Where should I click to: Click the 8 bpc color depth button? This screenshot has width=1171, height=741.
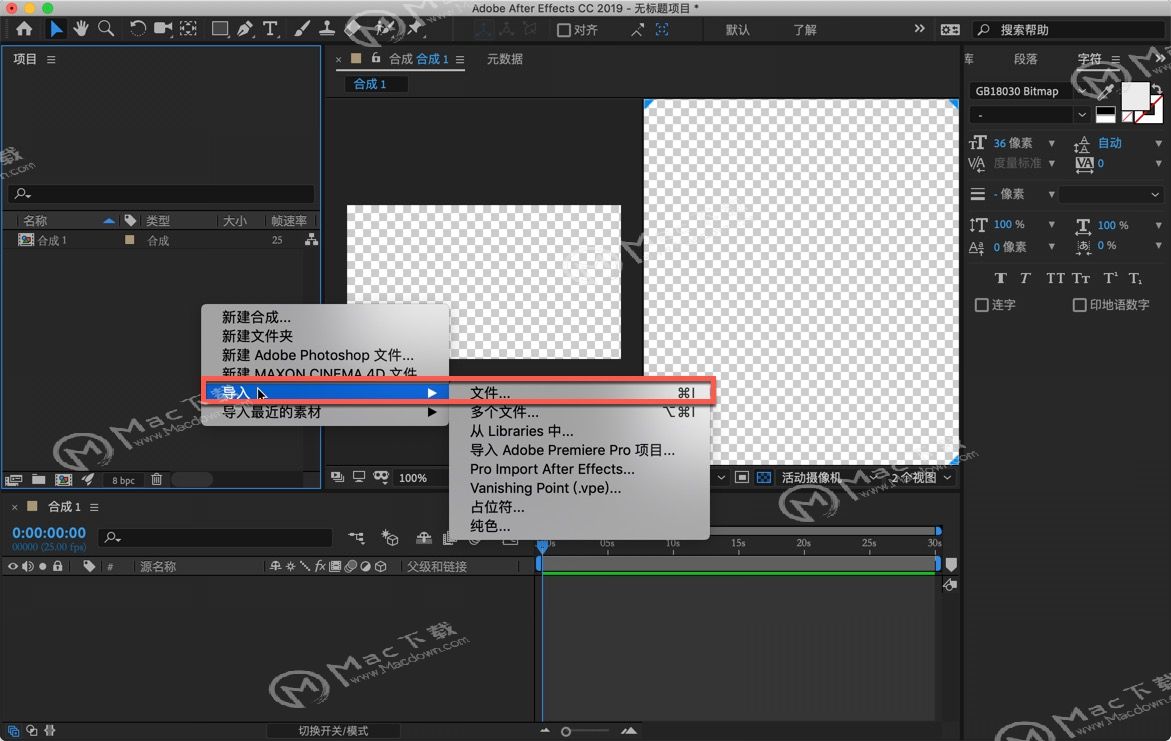tap(123, 480)
